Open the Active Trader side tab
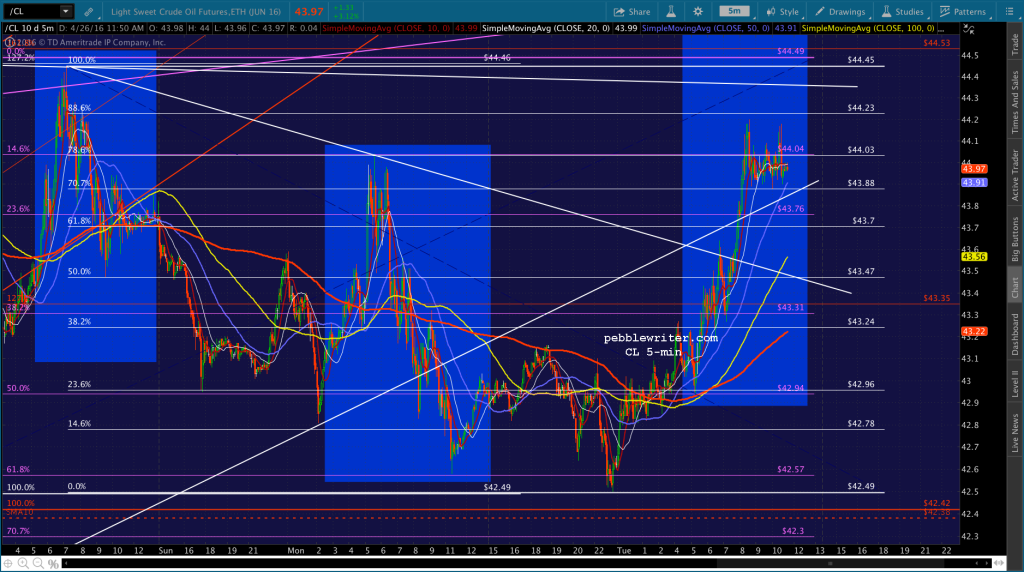The width and height of the screenshot is (1024, 572). coord(1015,175)
